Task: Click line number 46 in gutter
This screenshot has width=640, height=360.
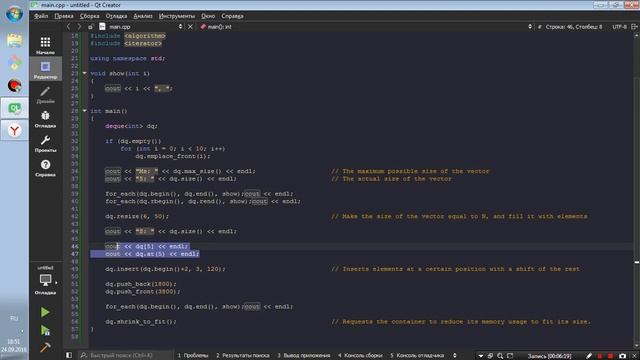Action: [75, 246]
